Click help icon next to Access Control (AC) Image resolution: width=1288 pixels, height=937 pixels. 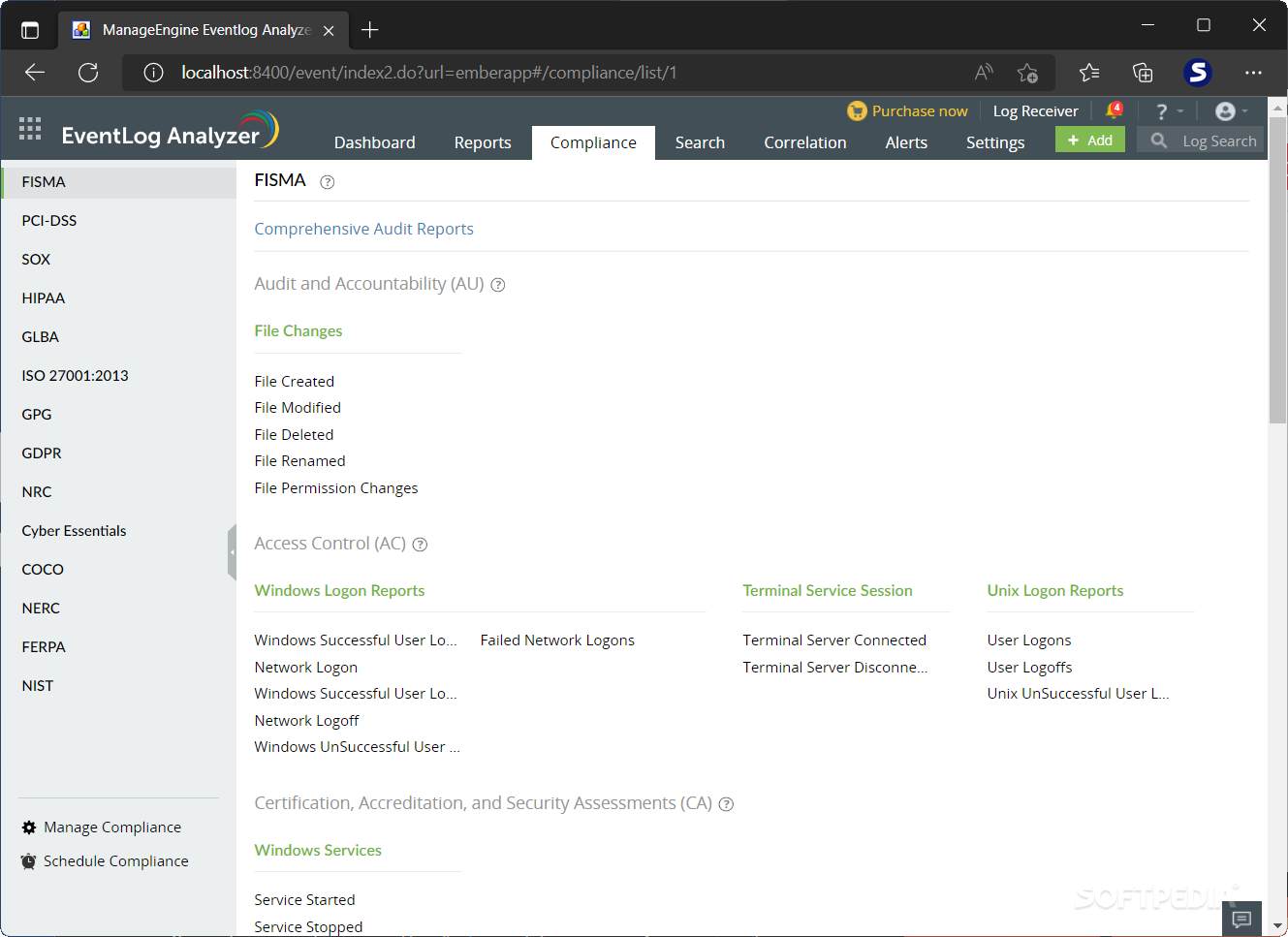(x=420, y=545)
